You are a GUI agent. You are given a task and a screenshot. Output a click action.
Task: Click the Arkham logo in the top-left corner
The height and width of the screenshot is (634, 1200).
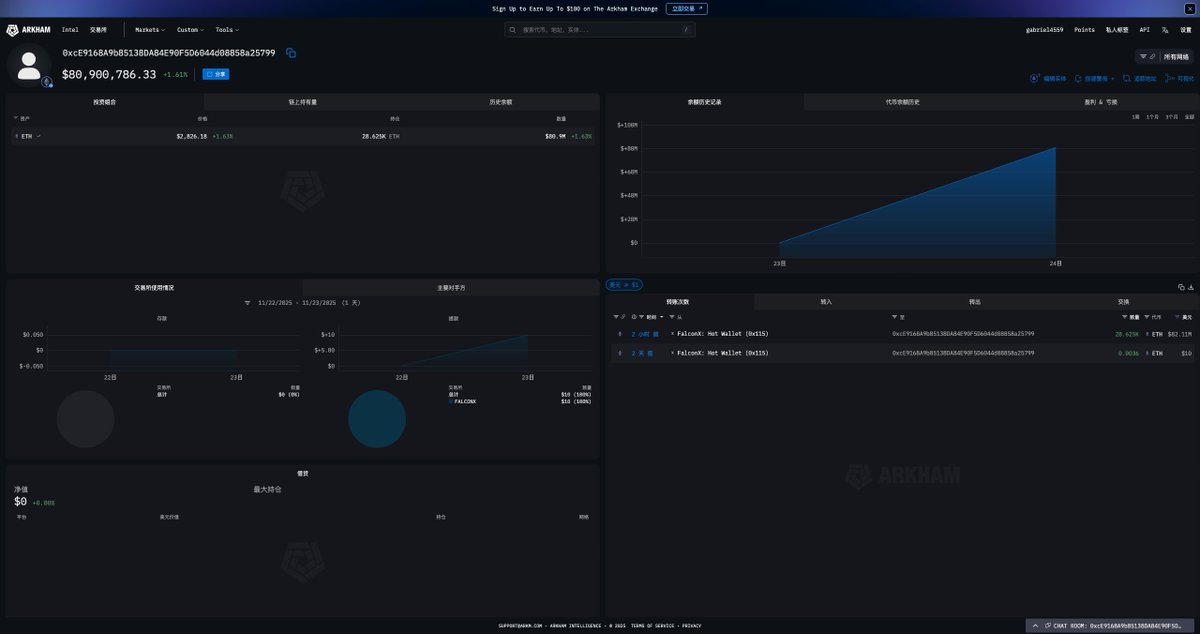pyautogui.click(x=25, y=29)
